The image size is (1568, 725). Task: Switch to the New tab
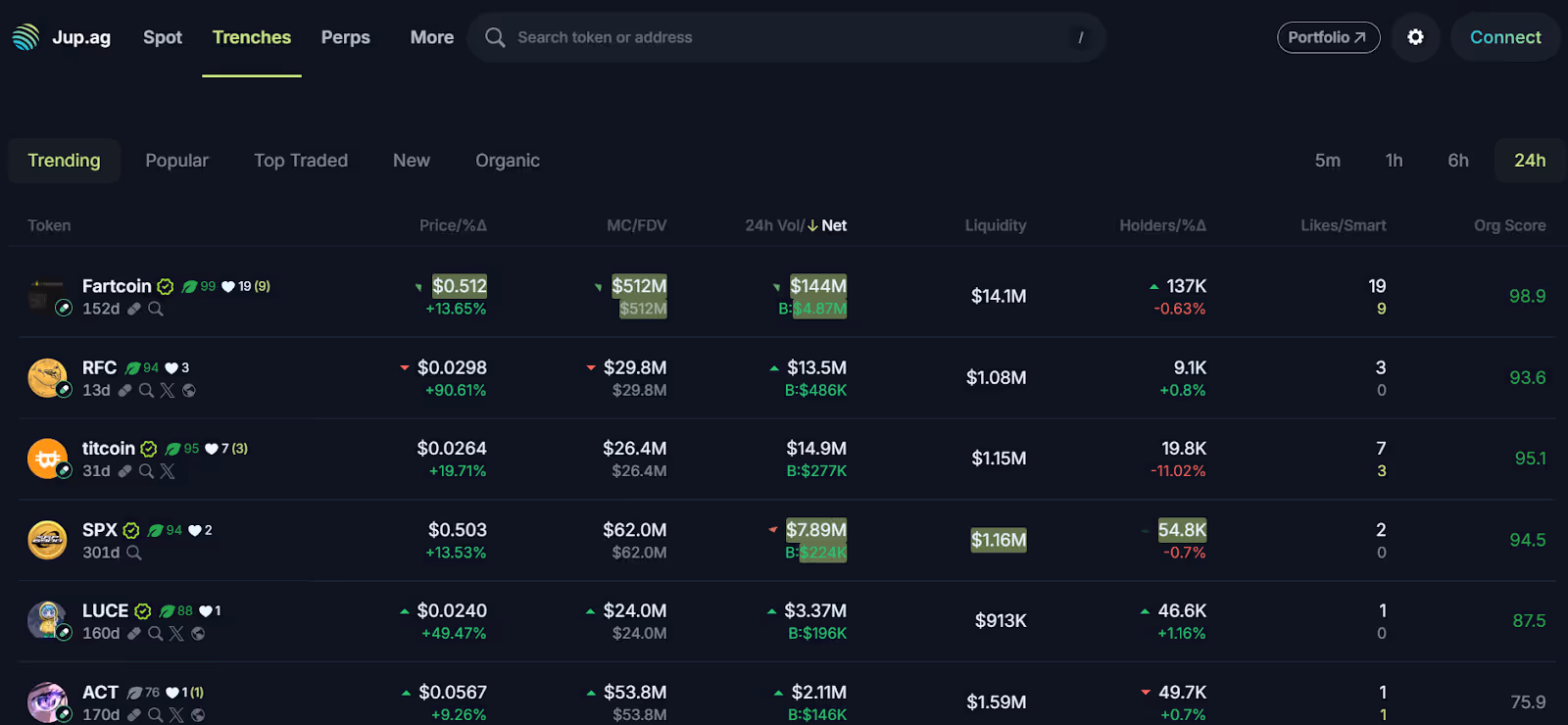412,161
